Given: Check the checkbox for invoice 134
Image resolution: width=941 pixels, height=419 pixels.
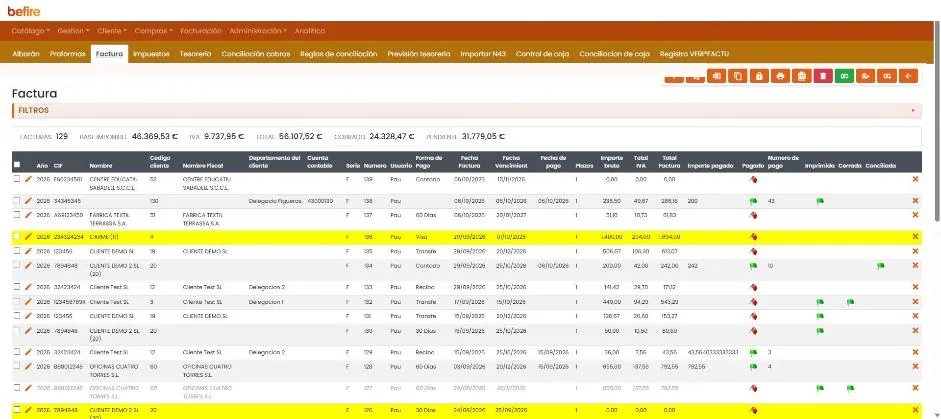Looking at the screenshot, I should point(17,265).
